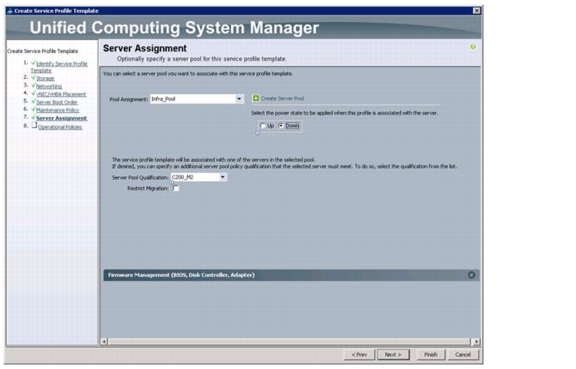The width and height of the screenshot is (576, 369).
Task: Click the Create Server Pool link
Action: [282, 98]
